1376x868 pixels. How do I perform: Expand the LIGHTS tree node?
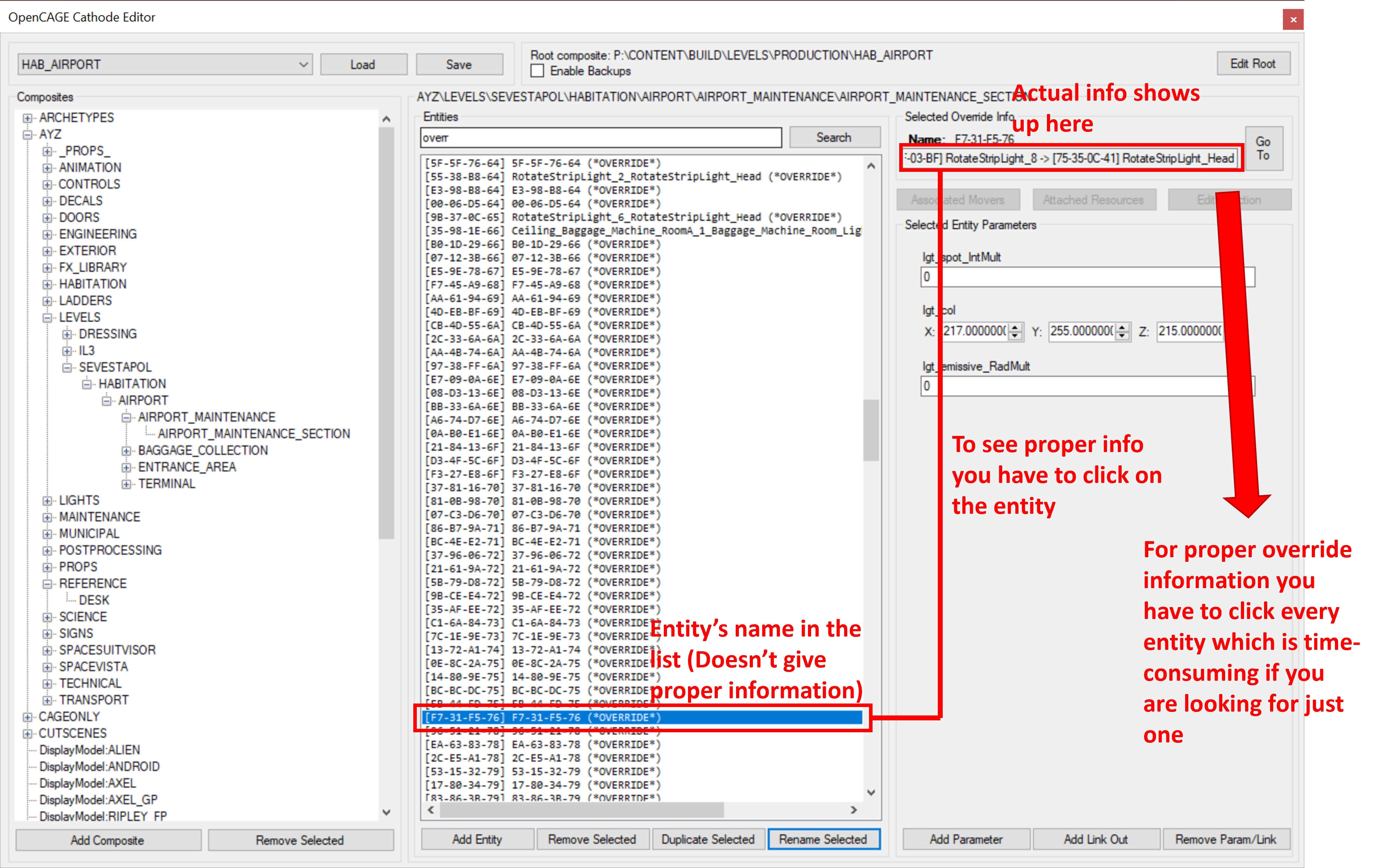coord(48,500)
